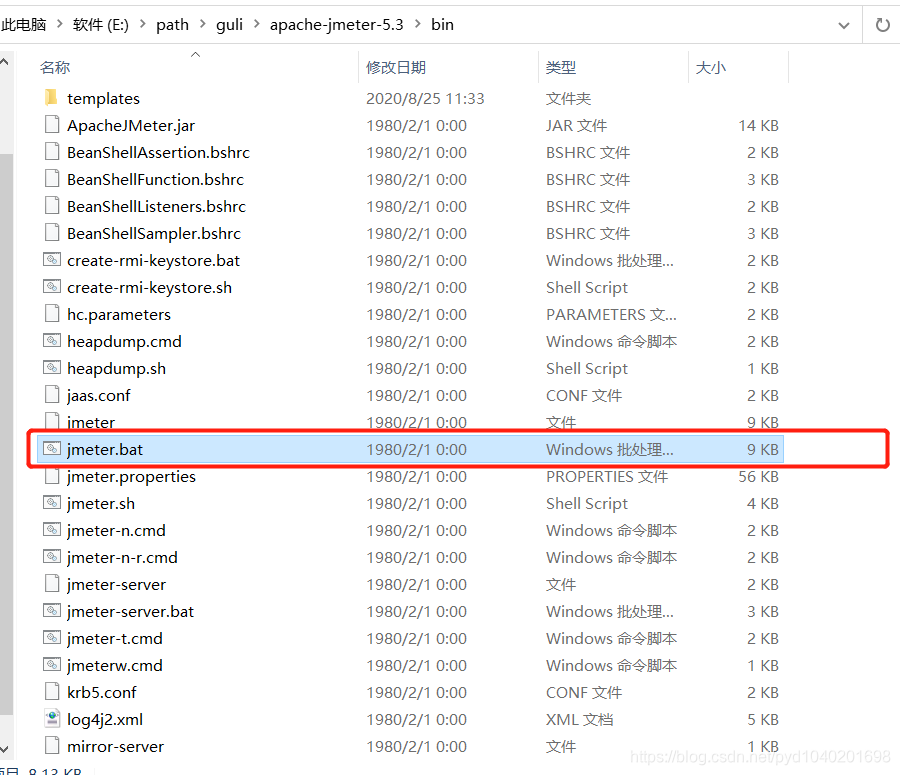Click the JAR 文件 type cell
Viewport: 900px width, 775px height.
576,126
